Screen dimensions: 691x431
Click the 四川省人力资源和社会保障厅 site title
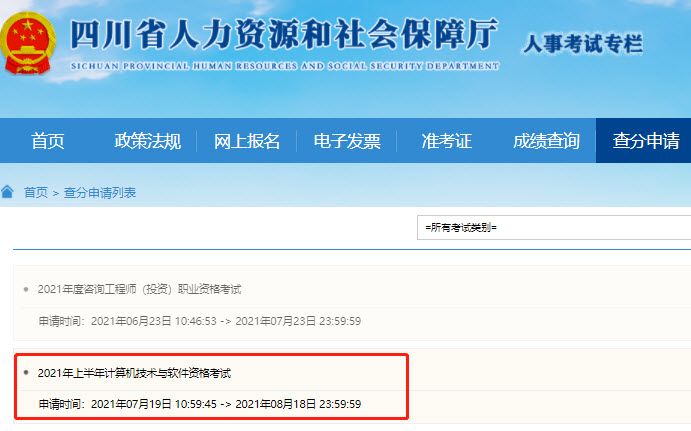tap(284, 37)
